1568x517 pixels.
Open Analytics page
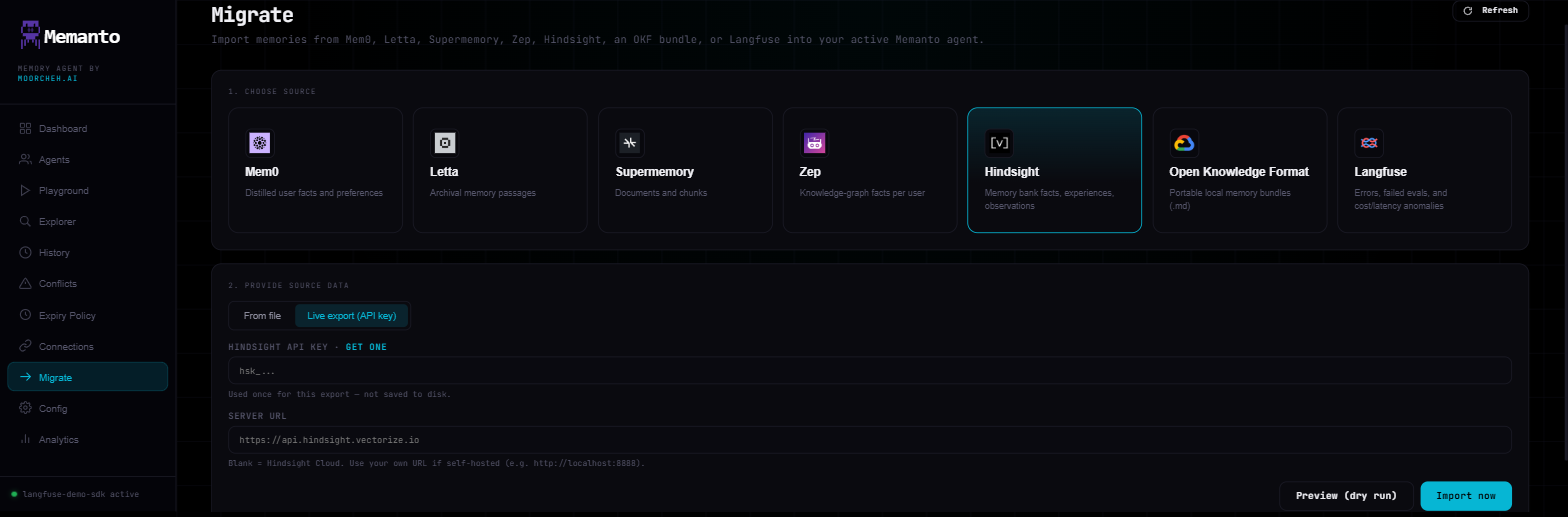coord(87,440)
